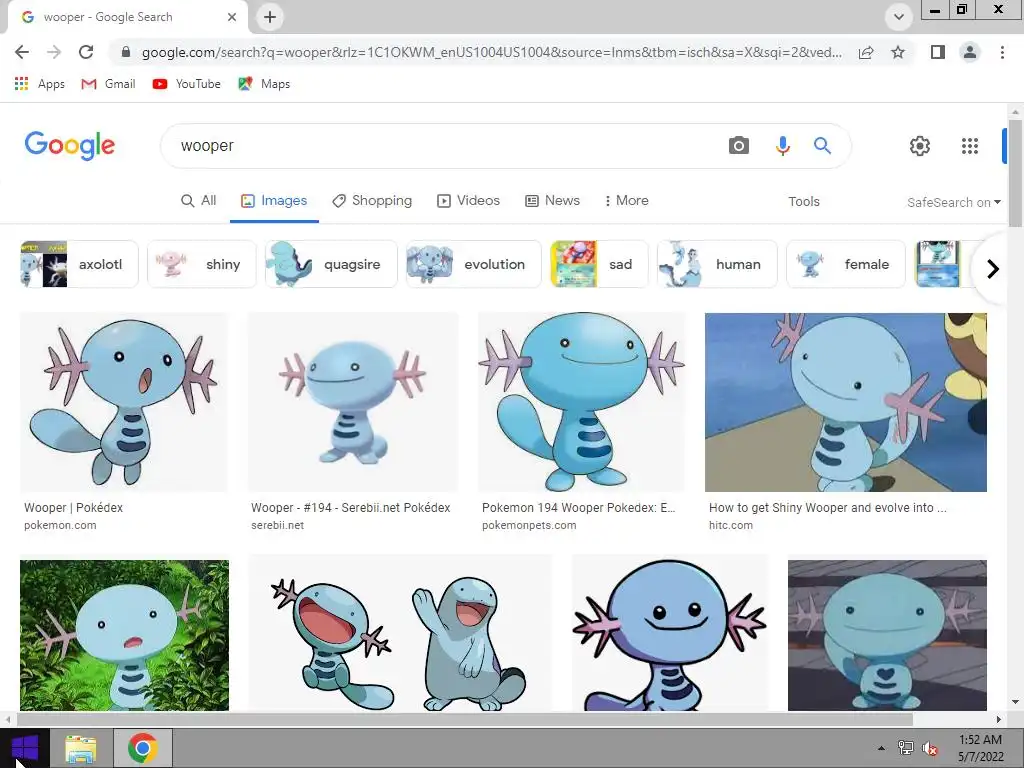Open the Chrome side panel icon
Image resolution: width=1024 pixels, height=768 pixels.
click(938, 52)
